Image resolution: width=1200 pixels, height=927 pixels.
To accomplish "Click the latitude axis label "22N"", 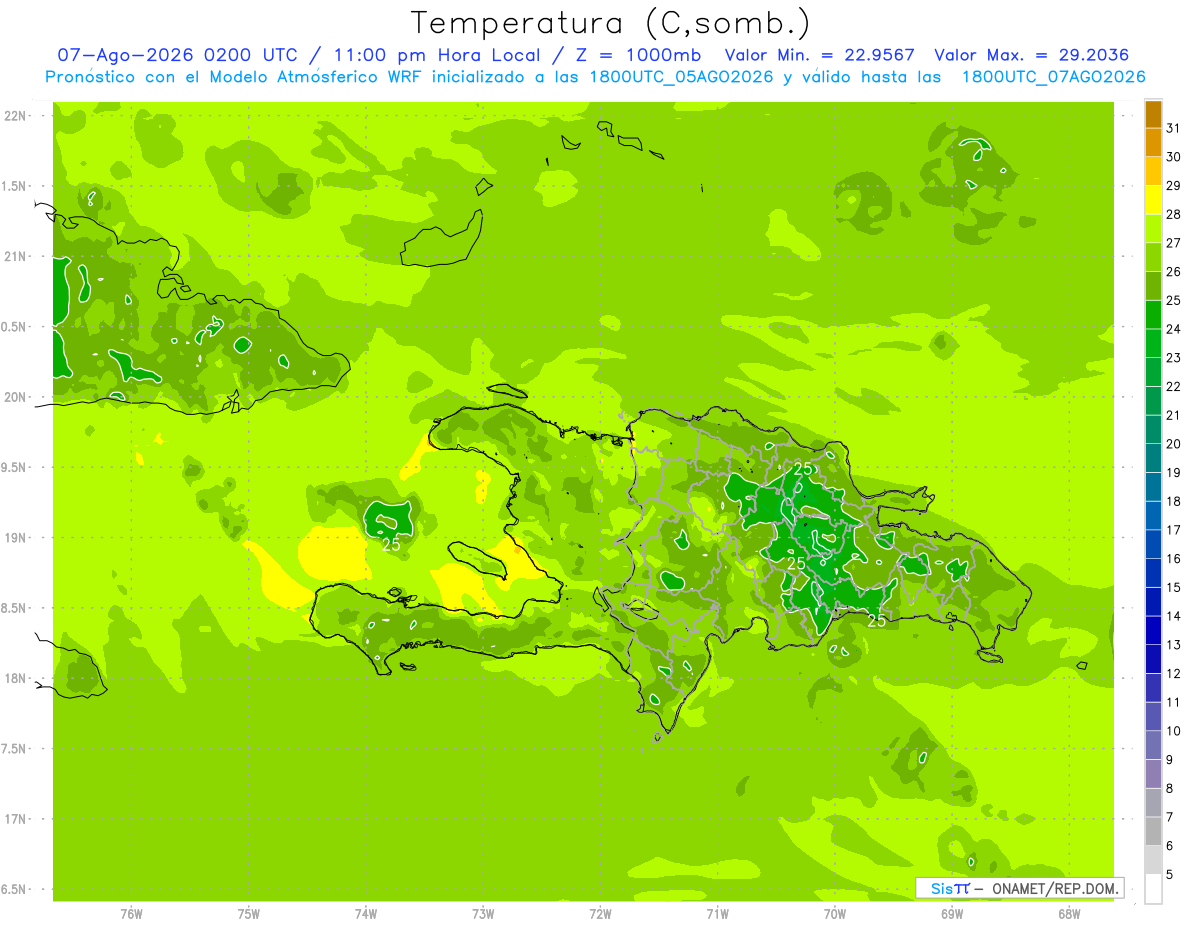I will point(16,115).
